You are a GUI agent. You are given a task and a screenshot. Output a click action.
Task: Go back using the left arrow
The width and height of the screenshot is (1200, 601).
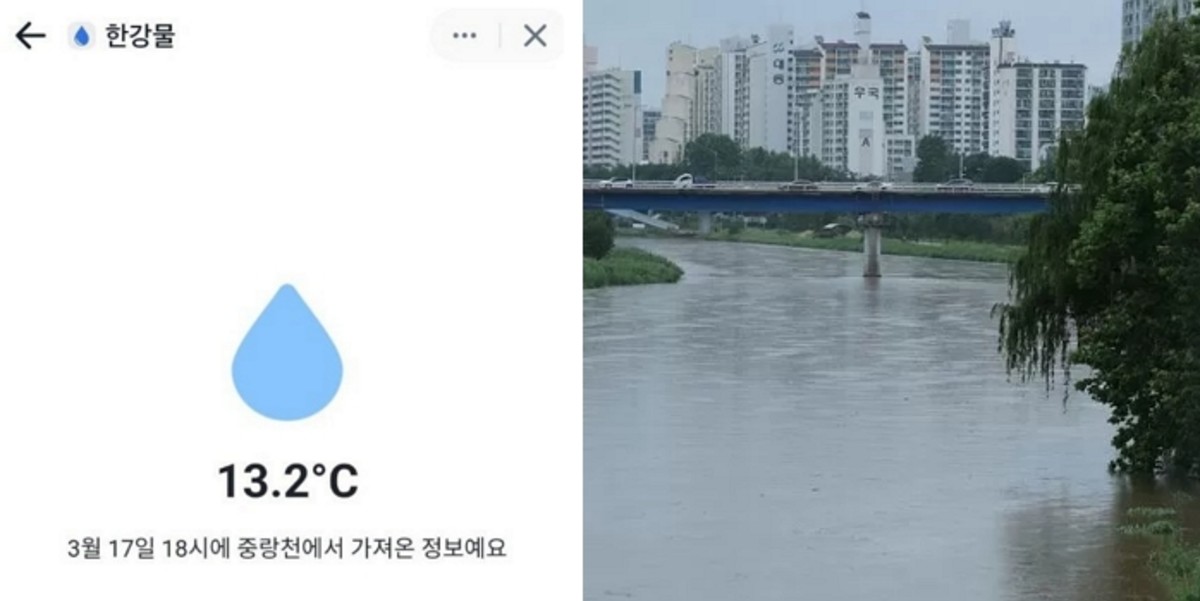[x=30, y=36]
